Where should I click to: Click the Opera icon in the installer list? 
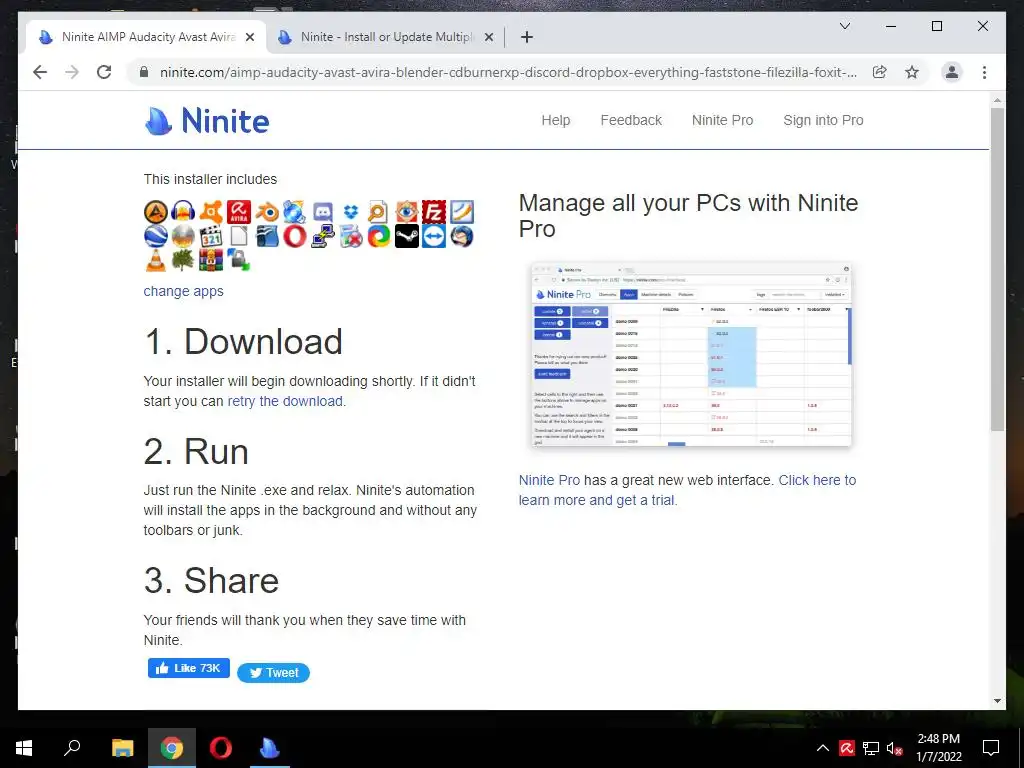pos(295,236)
